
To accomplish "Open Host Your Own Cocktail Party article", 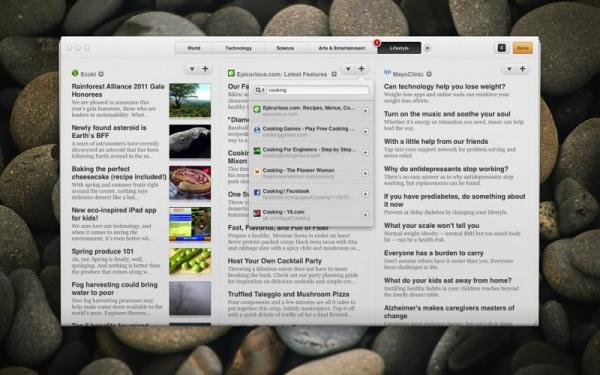I will click(x=275, y=261).
